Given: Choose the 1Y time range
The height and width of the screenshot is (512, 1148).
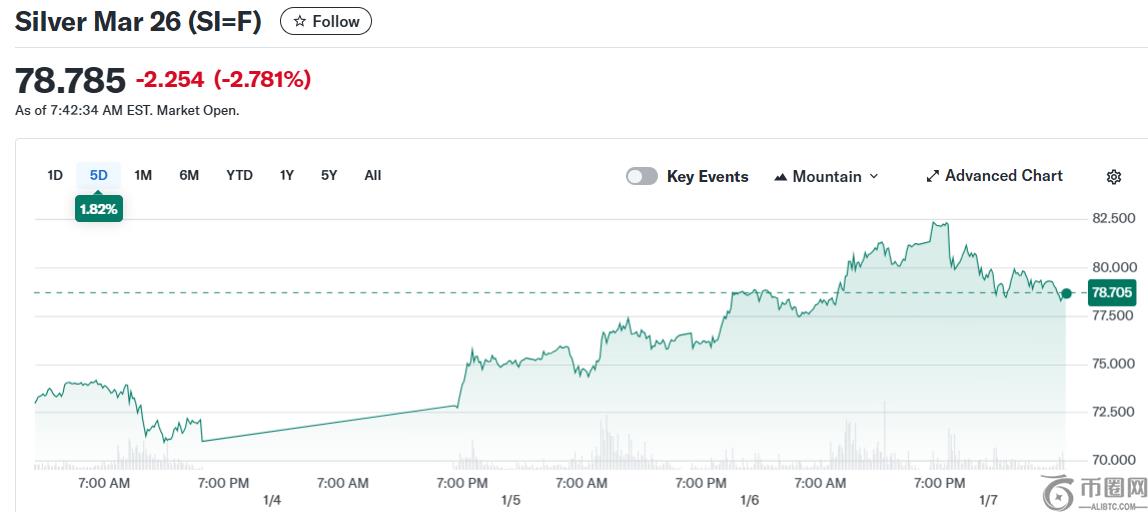Looking at the screenshot, I should pyautogui.click(x=286, y=176).
